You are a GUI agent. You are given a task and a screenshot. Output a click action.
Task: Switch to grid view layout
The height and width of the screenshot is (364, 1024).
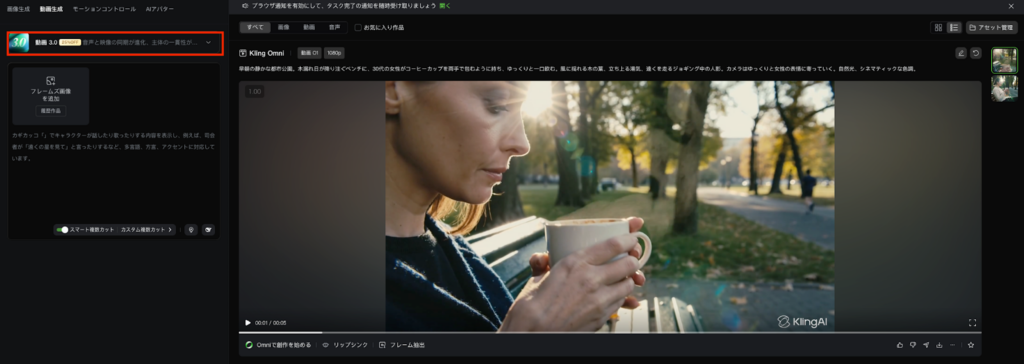pos(938,27)
